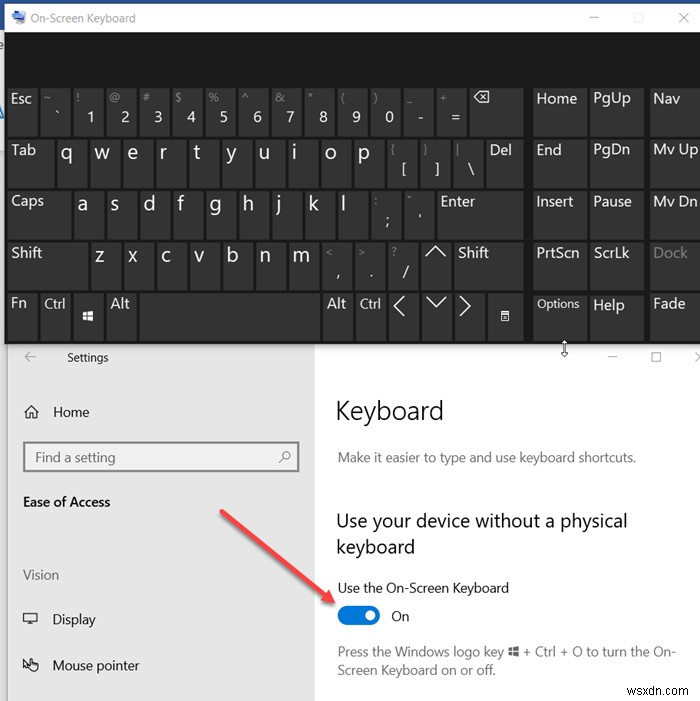Click the Mouse pointer icon
700x701 pixels.
30,665
